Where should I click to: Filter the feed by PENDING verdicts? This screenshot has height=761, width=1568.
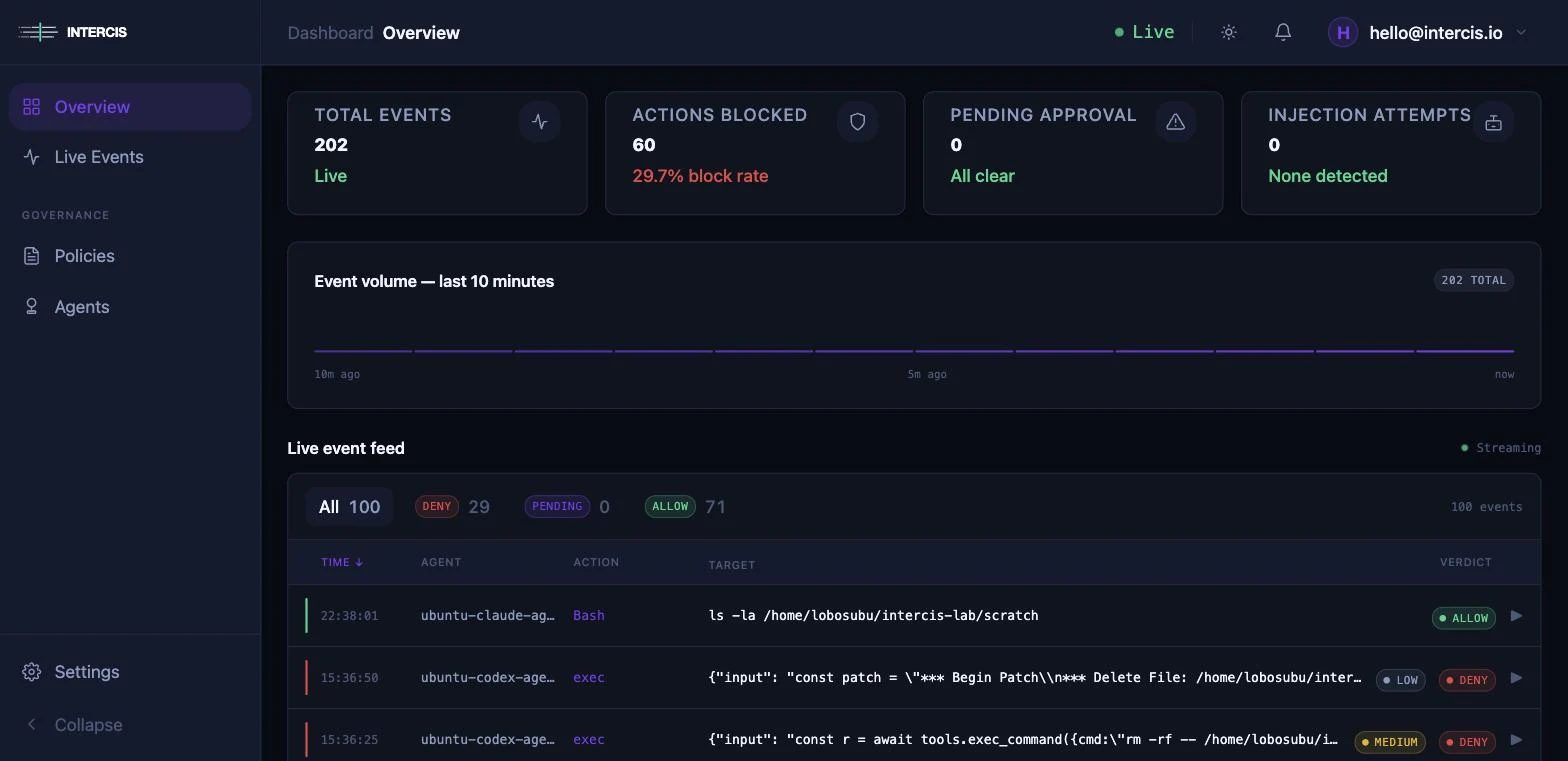coord(567,507)
